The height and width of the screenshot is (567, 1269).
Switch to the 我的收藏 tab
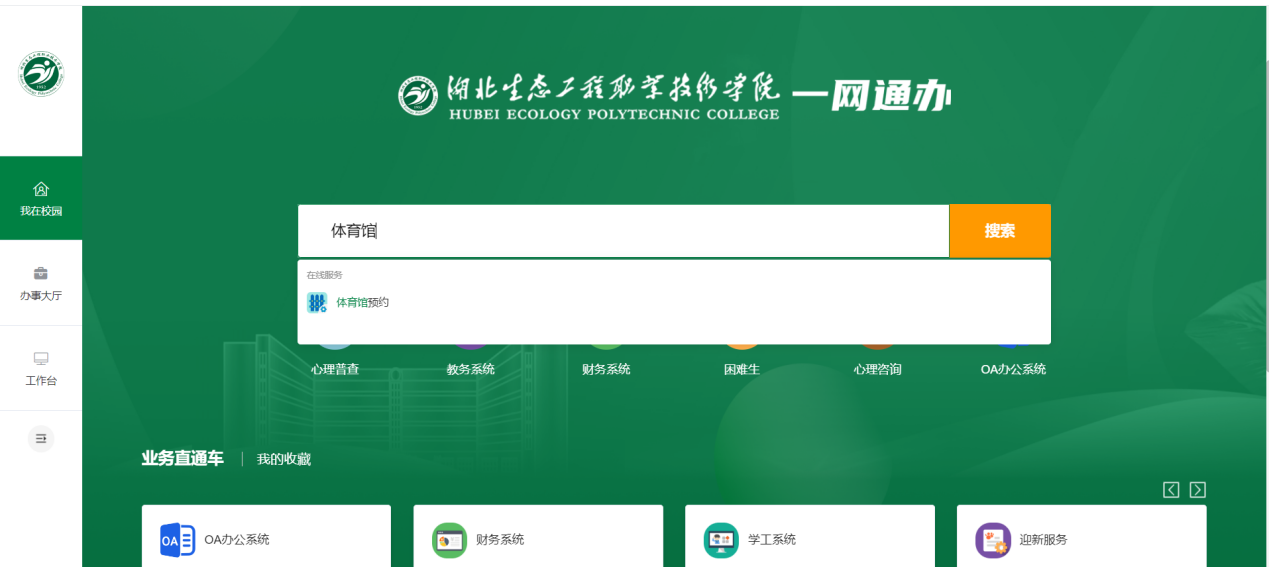(284, 459)
